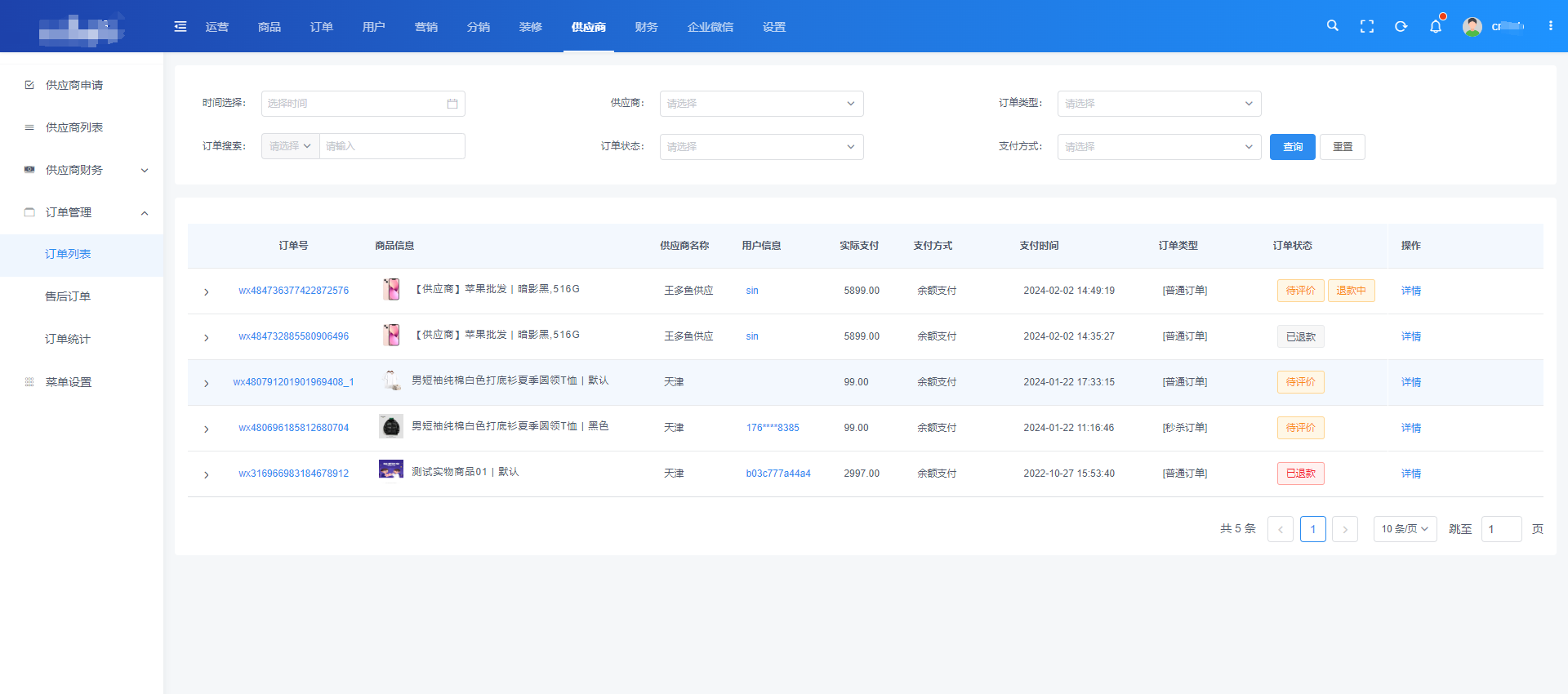The height and width of the screenshot is (694, 1568).
Task: Open the user avatar menu
Action: point(1472,27)
